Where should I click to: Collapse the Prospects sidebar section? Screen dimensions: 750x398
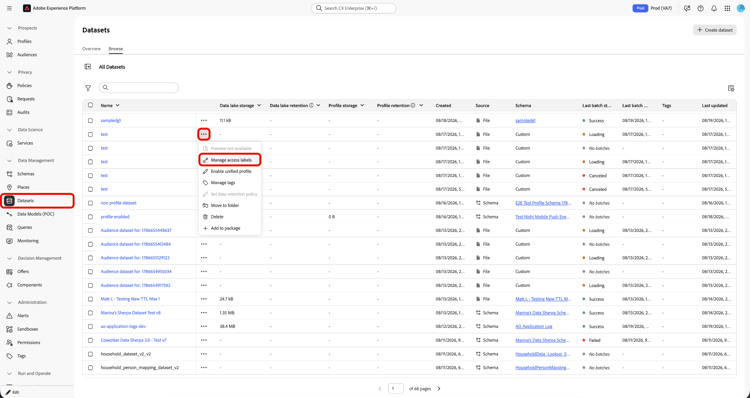pyautogui.click(x=9, y=28)
